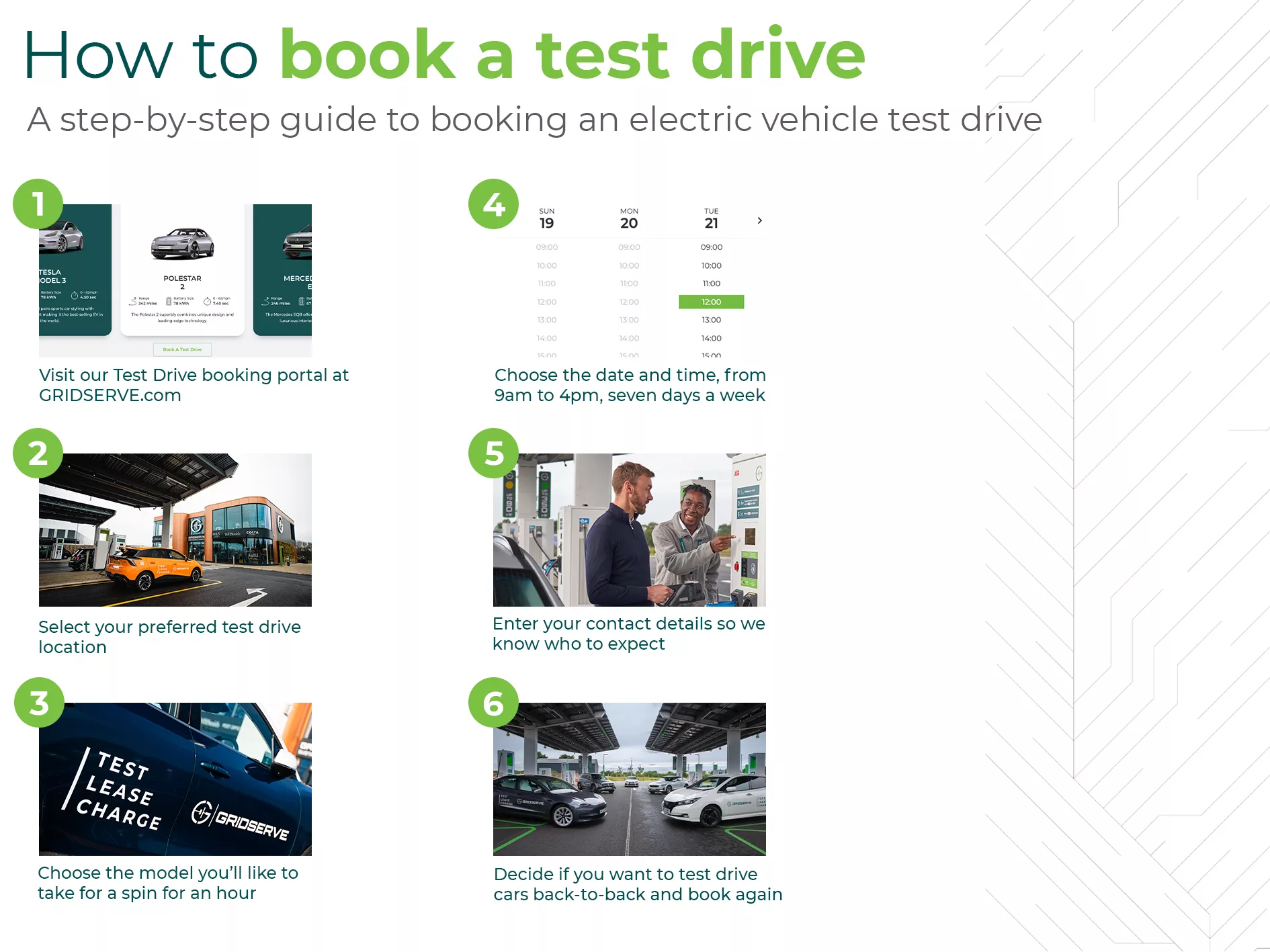This screenshot has height=952, width=1270.
Task: Choose the 14:00 slot on Tuesday 21
Action: click(x=712, y=338)
